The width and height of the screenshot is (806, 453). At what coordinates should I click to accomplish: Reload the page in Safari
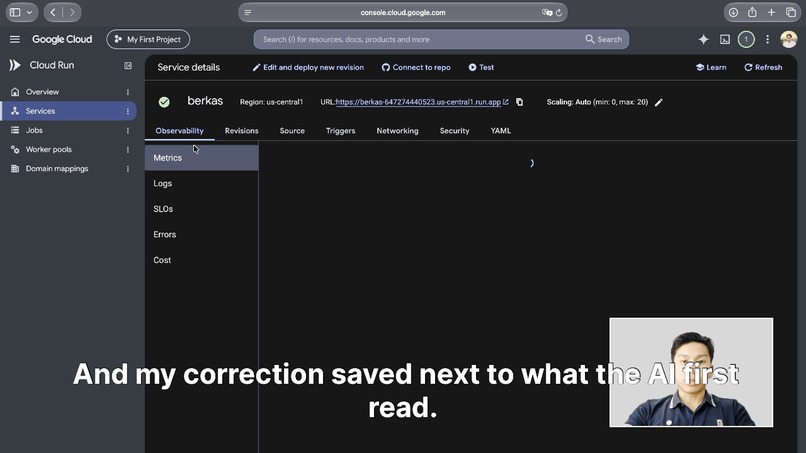pyautogui.click(x=559, y=12)
